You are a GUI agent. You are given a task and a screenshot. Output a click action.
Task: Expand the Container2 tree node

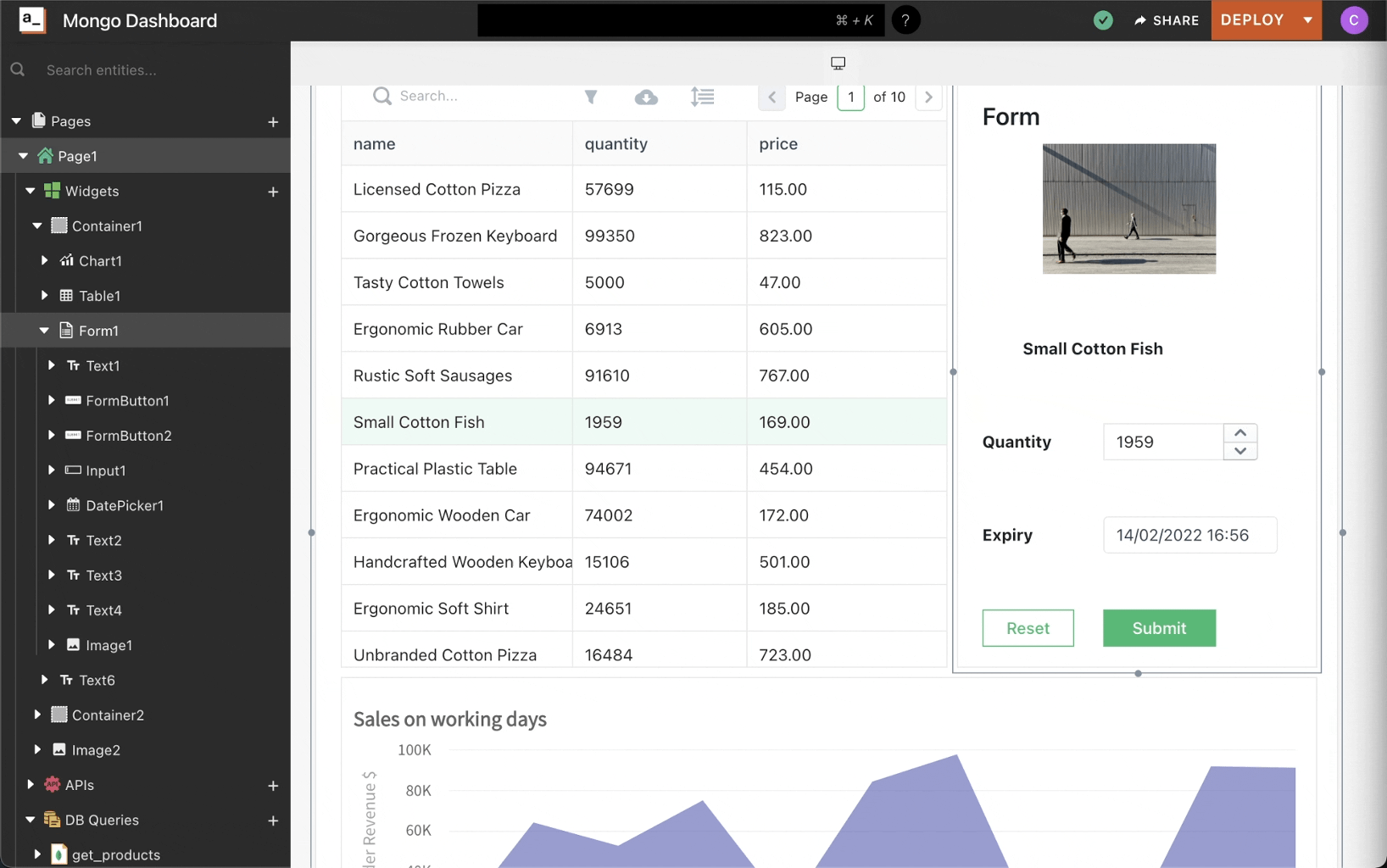click(37, 715)
